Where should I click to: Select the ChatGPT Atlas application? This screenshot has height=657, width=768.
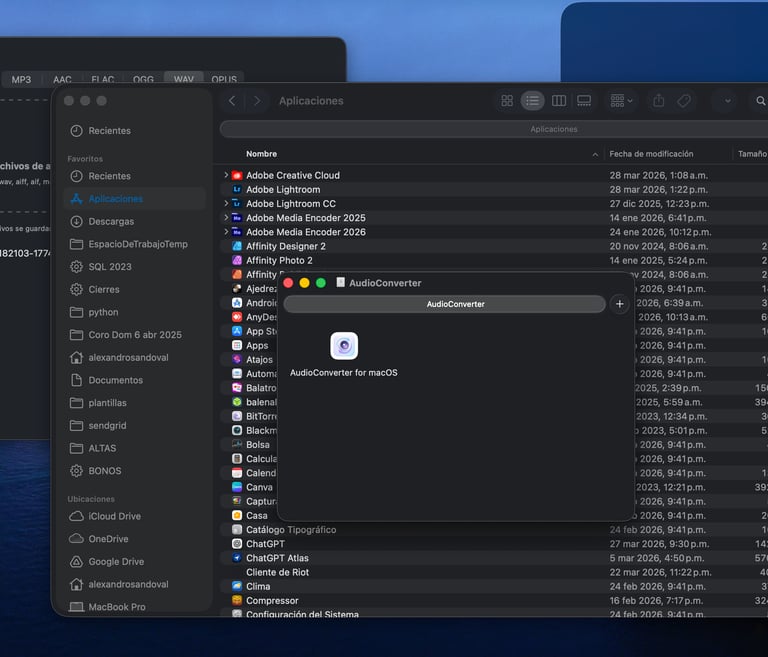(x=277, y=558)
